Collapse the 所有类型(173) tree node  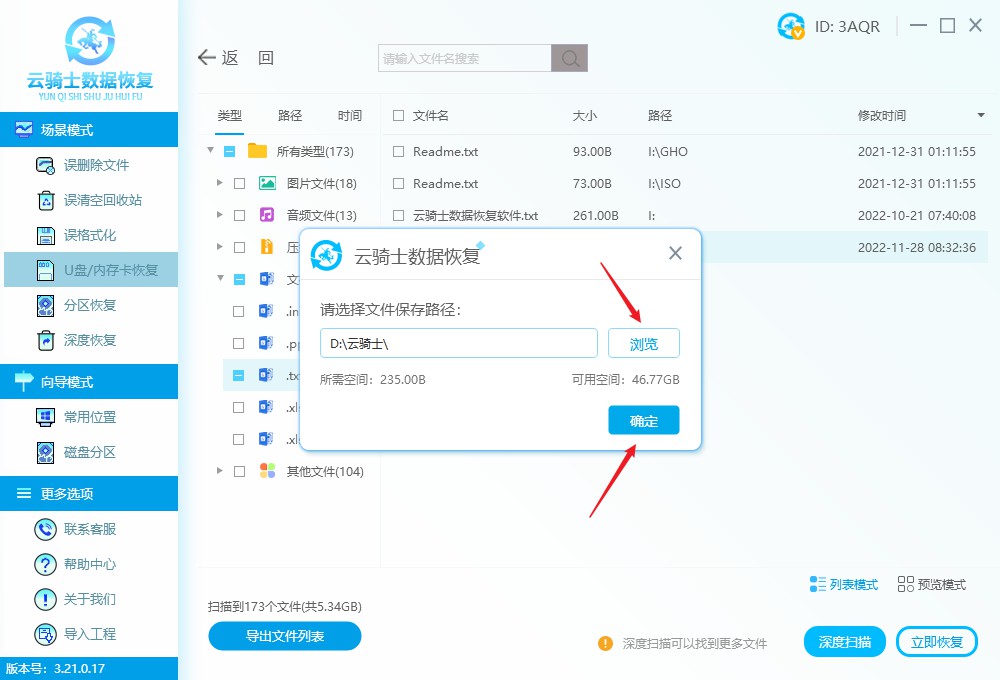coord(210,152)
